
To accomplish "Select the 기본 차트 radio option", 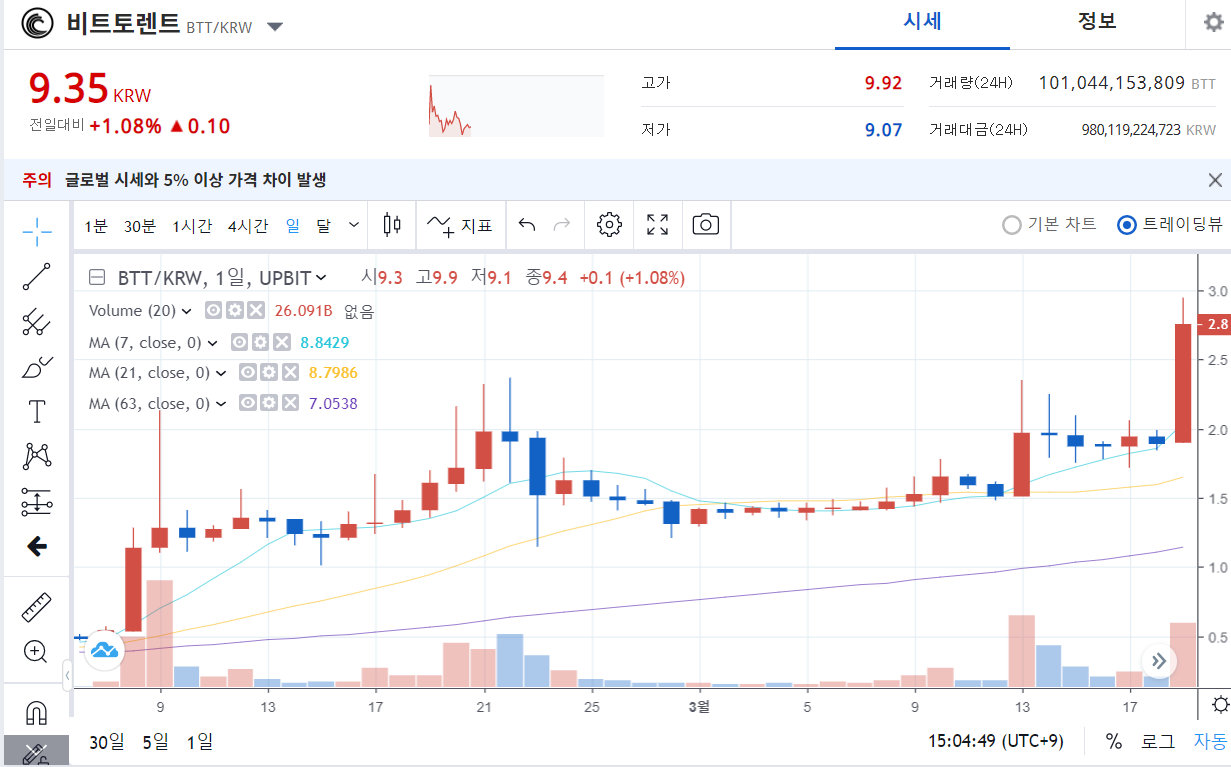I will click(1049, 225).
